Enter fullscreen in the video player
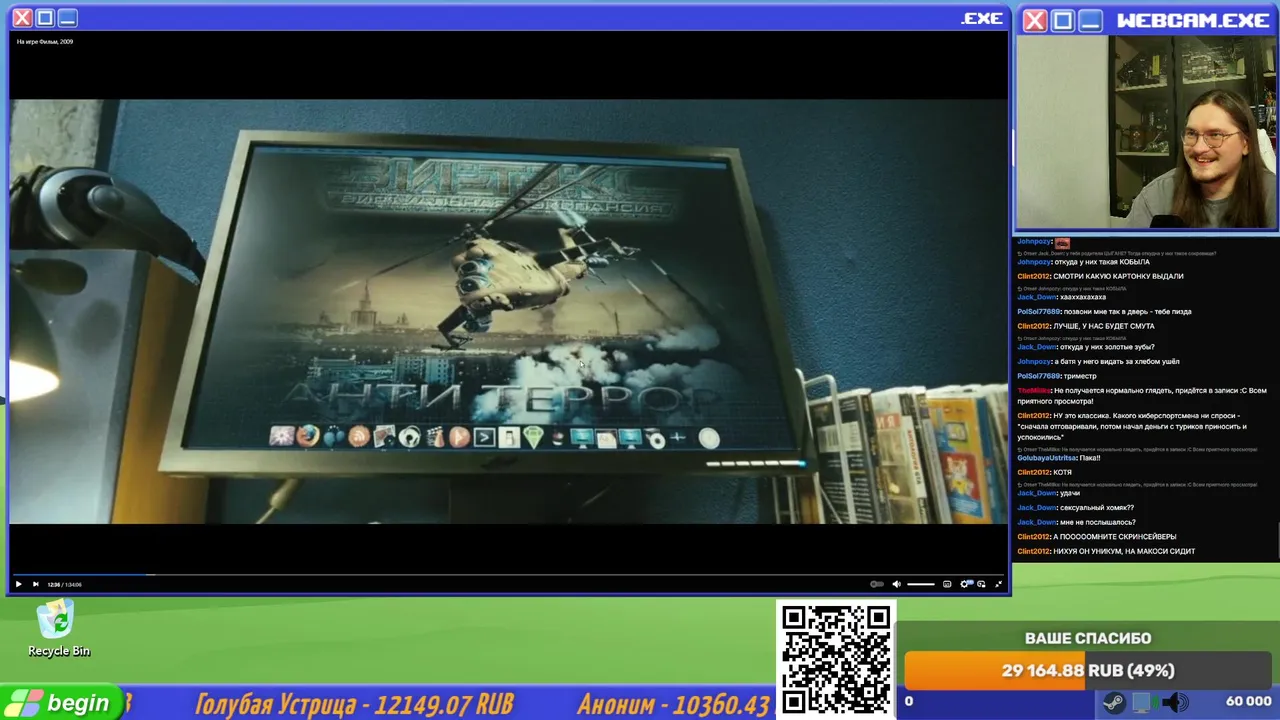 pyautogui.click(x=998, y=584)
